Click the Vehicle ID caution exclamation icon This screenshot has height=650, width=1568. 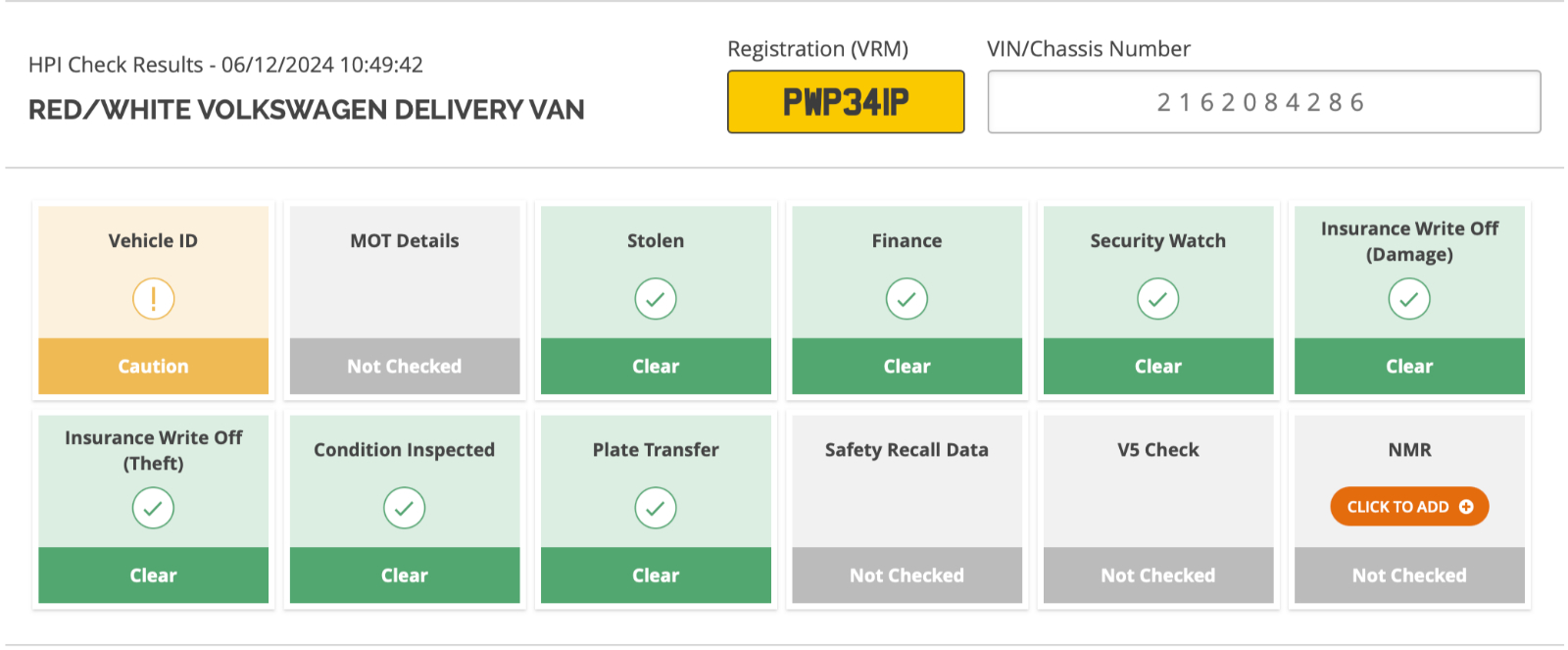(x=153, y=298)
